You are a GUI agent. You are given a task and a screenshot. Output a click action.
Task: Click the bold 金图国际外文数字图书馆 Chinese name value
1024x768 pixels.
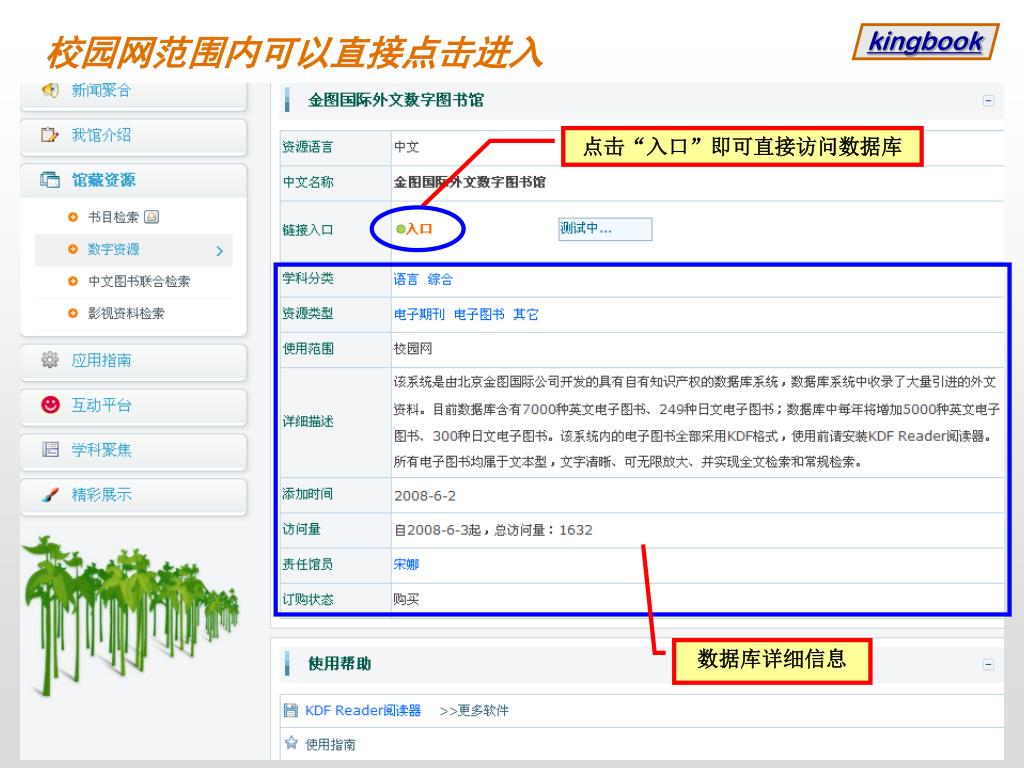pyautogui.click(x=470, y=182)
